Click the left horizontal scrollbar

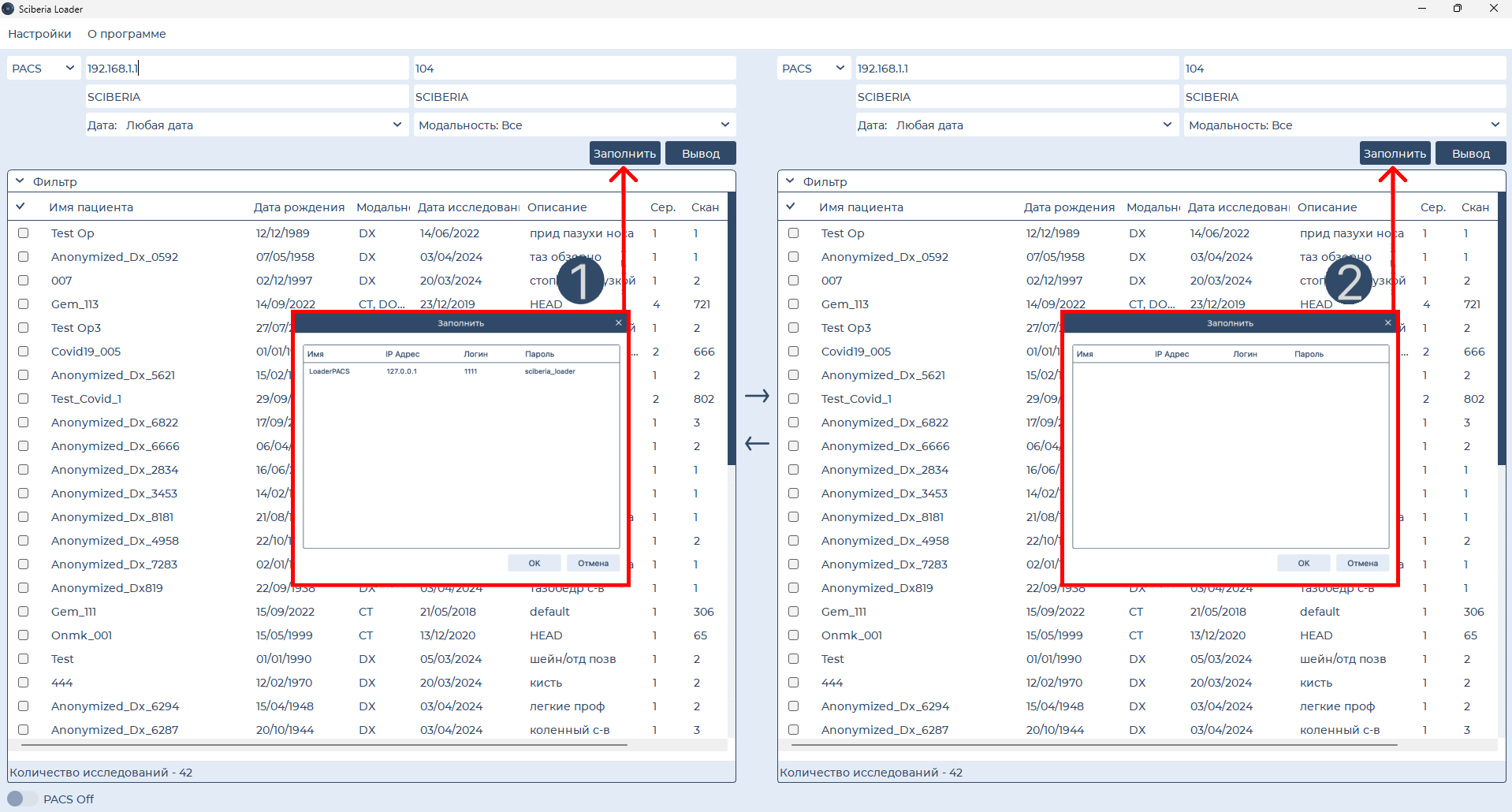(x=325, y=744)
